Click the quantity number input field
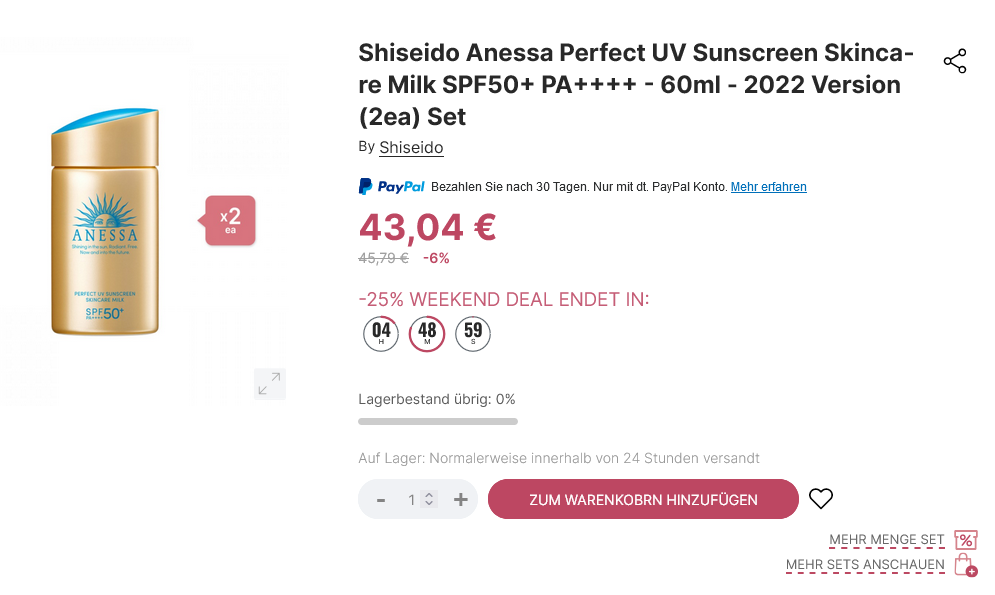This screenshot has height=595, width=995. (x=411, y=499)
